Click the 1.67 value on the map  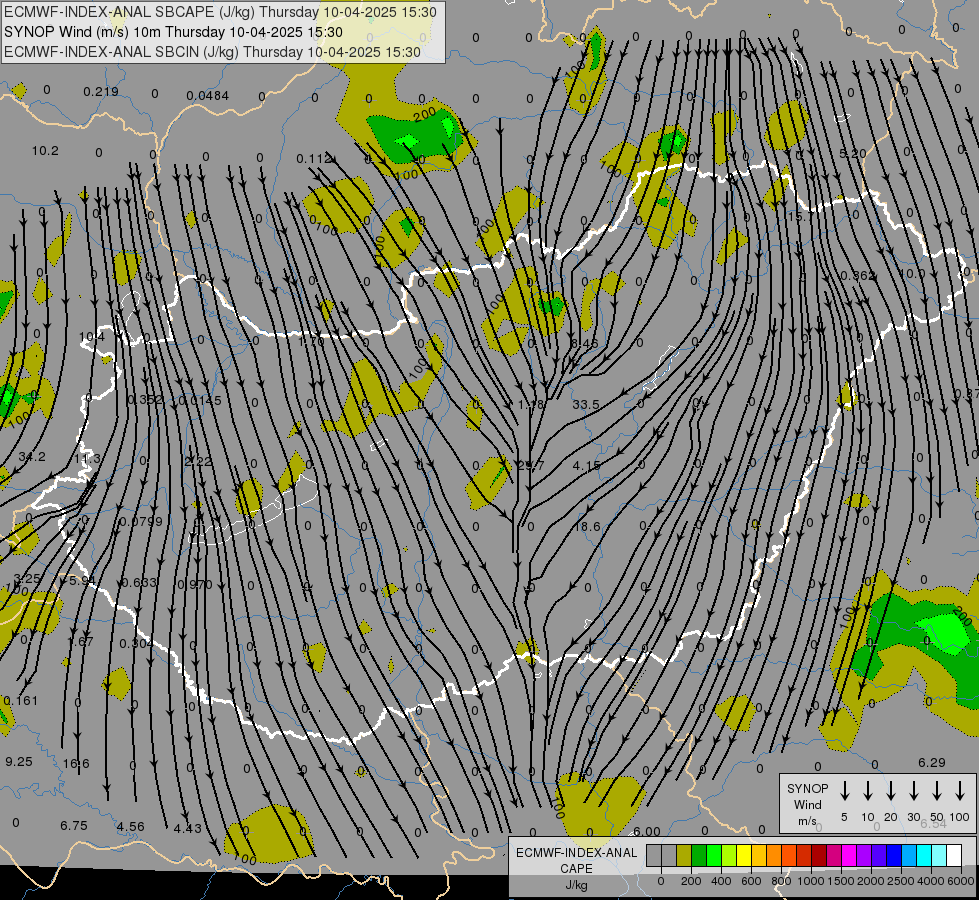click(x=81, y=641)
